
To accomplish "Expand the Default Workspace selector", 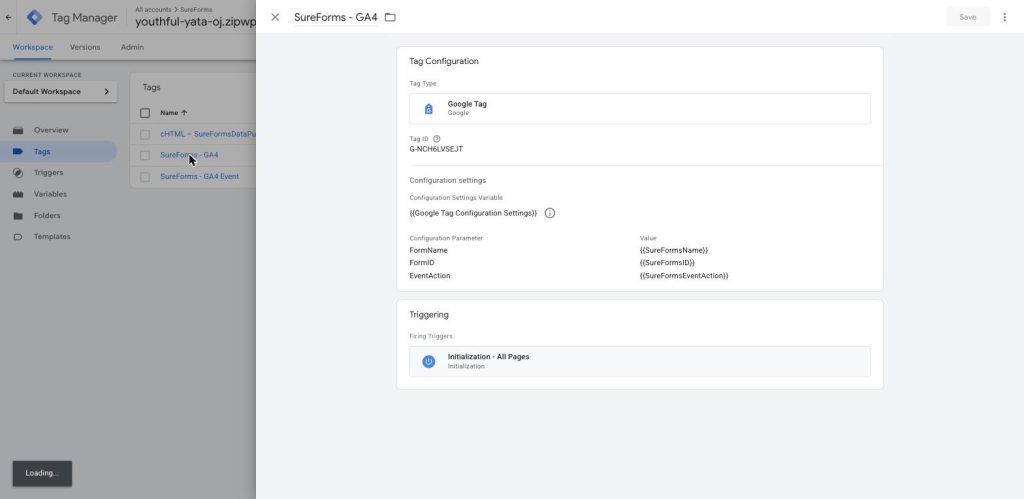I will (x=61, y=91).
